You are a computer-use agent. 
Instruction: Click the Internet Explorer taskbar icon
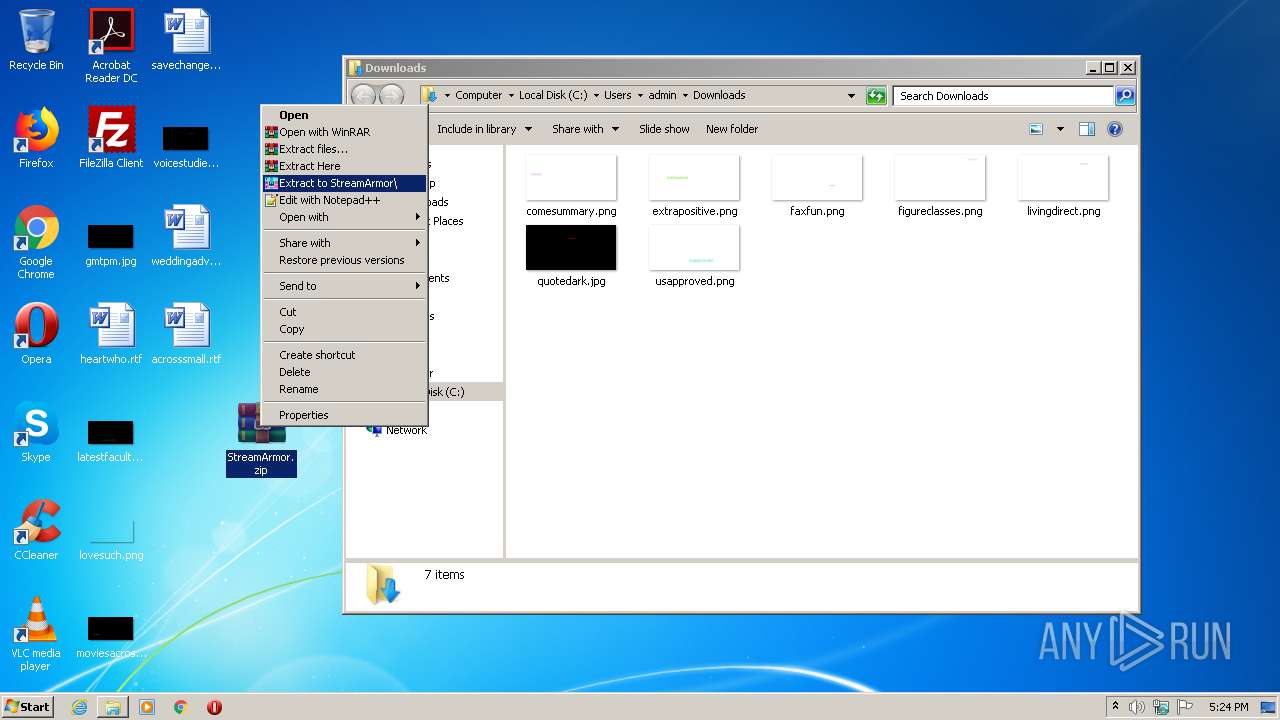click(79, 707)
